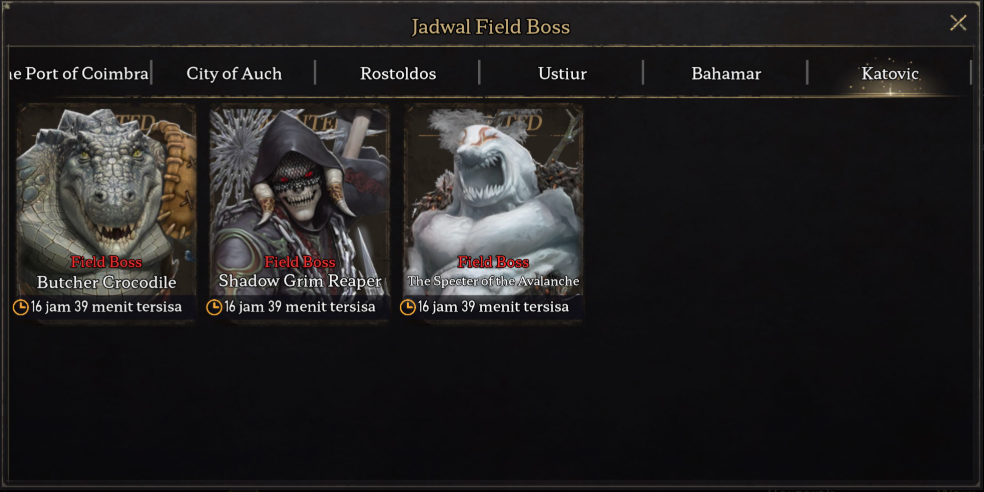Click clock icon under Specter of the Avalanche

[x=408, y=307]
